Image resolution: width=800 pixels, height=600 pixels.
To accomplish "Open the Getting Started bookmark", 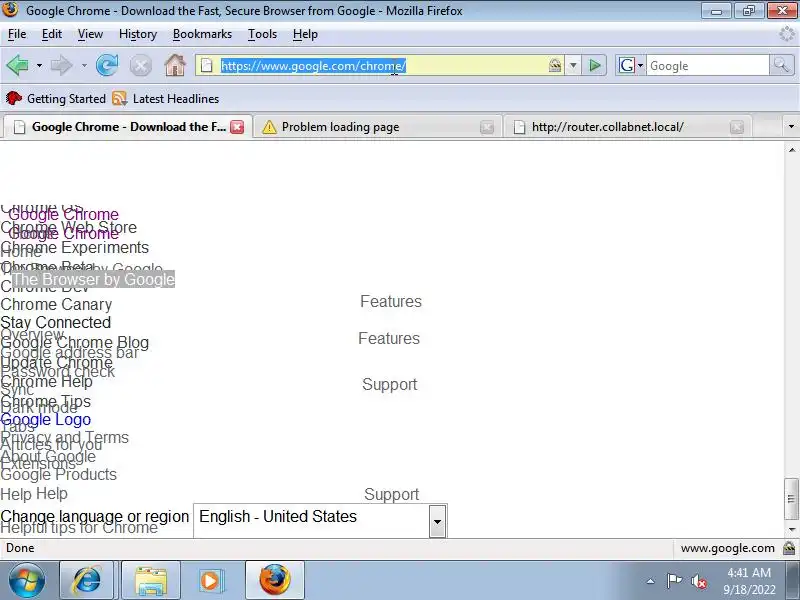I will [x=56, y=98].
